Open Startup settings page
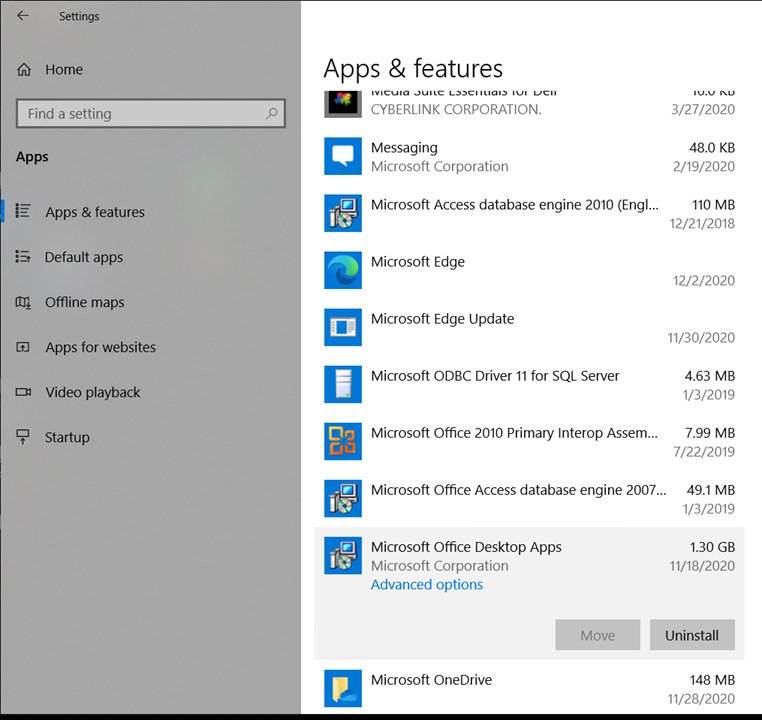 pos(67,437)
